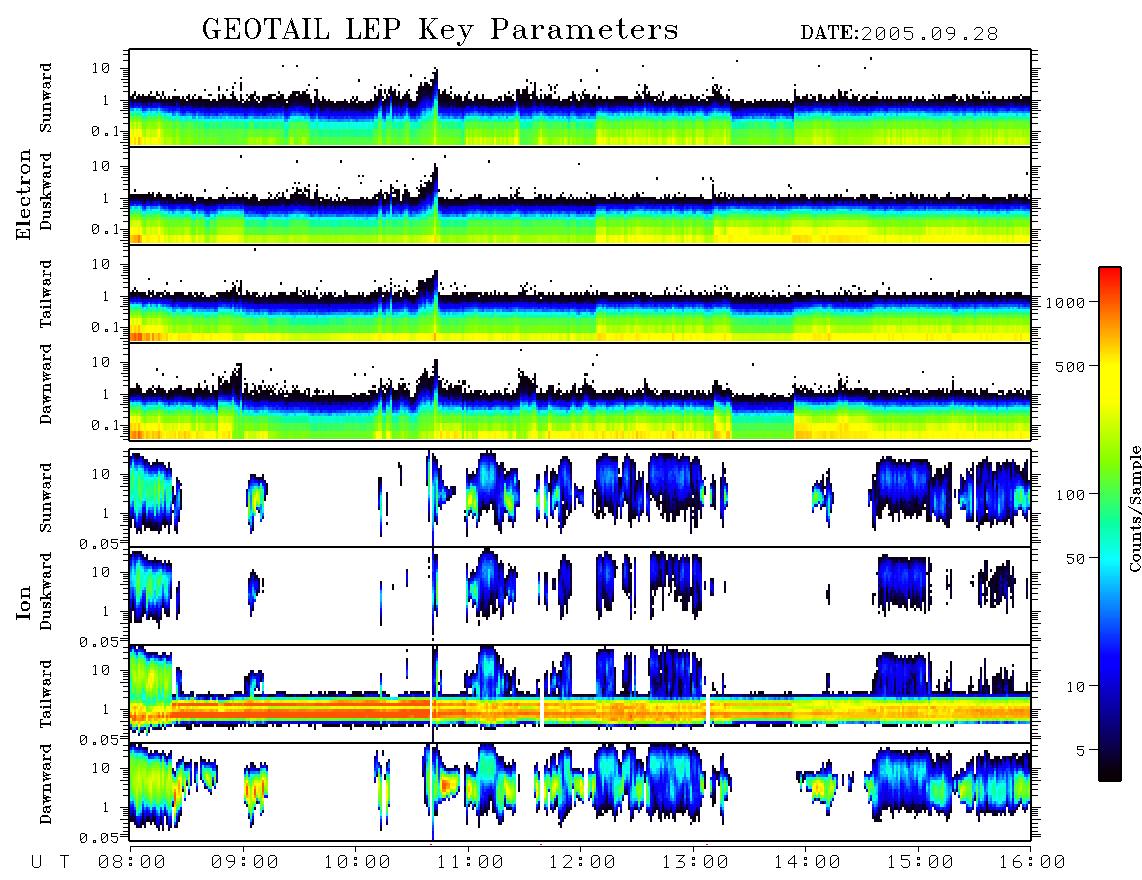This screenshot has width=1142, height=880.
Task: Select the 09:00 time axis label
Action: [x=244, y=863]
